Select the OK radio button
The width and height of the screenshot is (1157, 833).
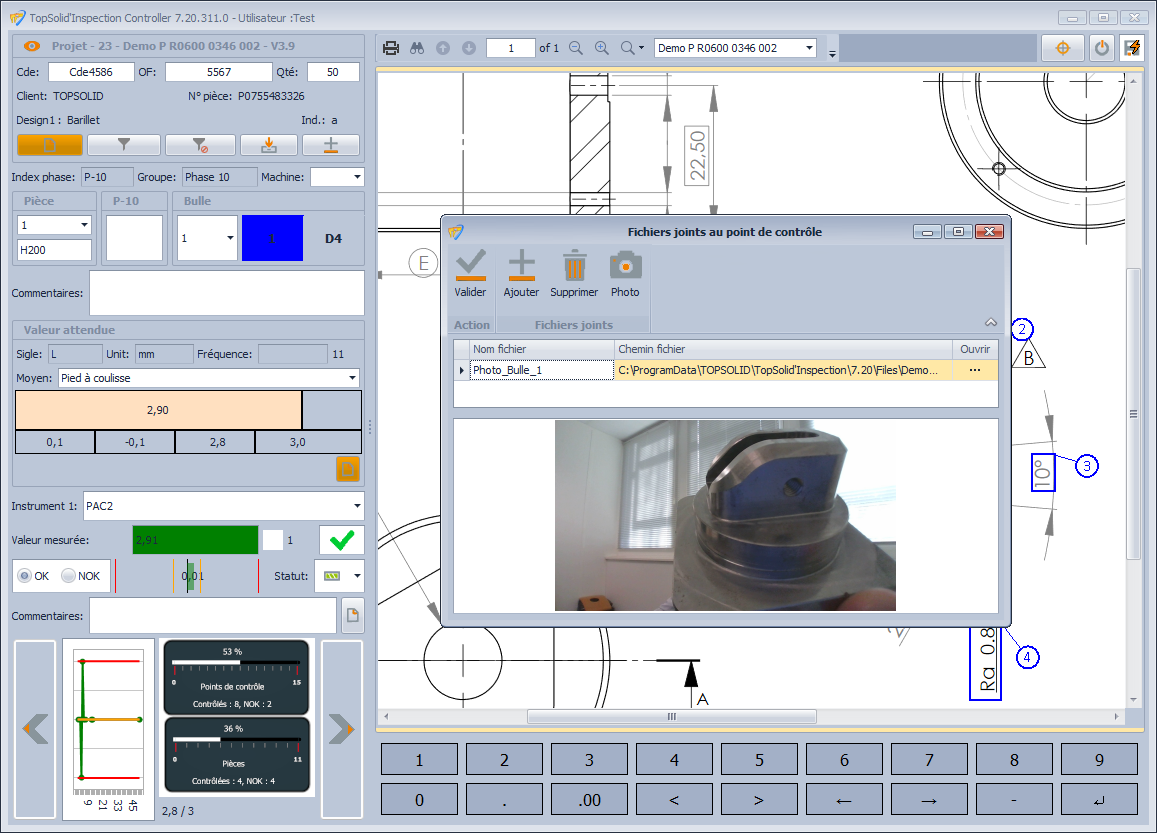26,576
